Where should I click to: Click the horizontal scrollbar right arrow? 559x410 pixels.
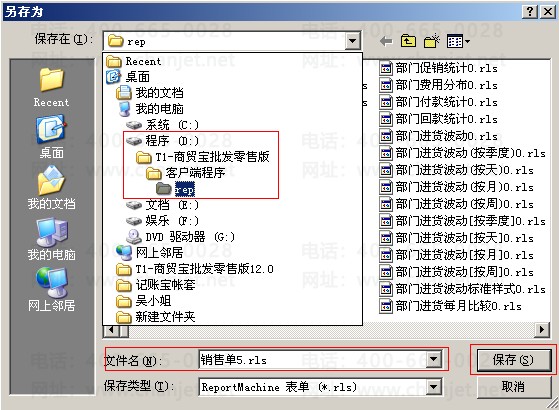pyautogui.click(x=542, y=329)
